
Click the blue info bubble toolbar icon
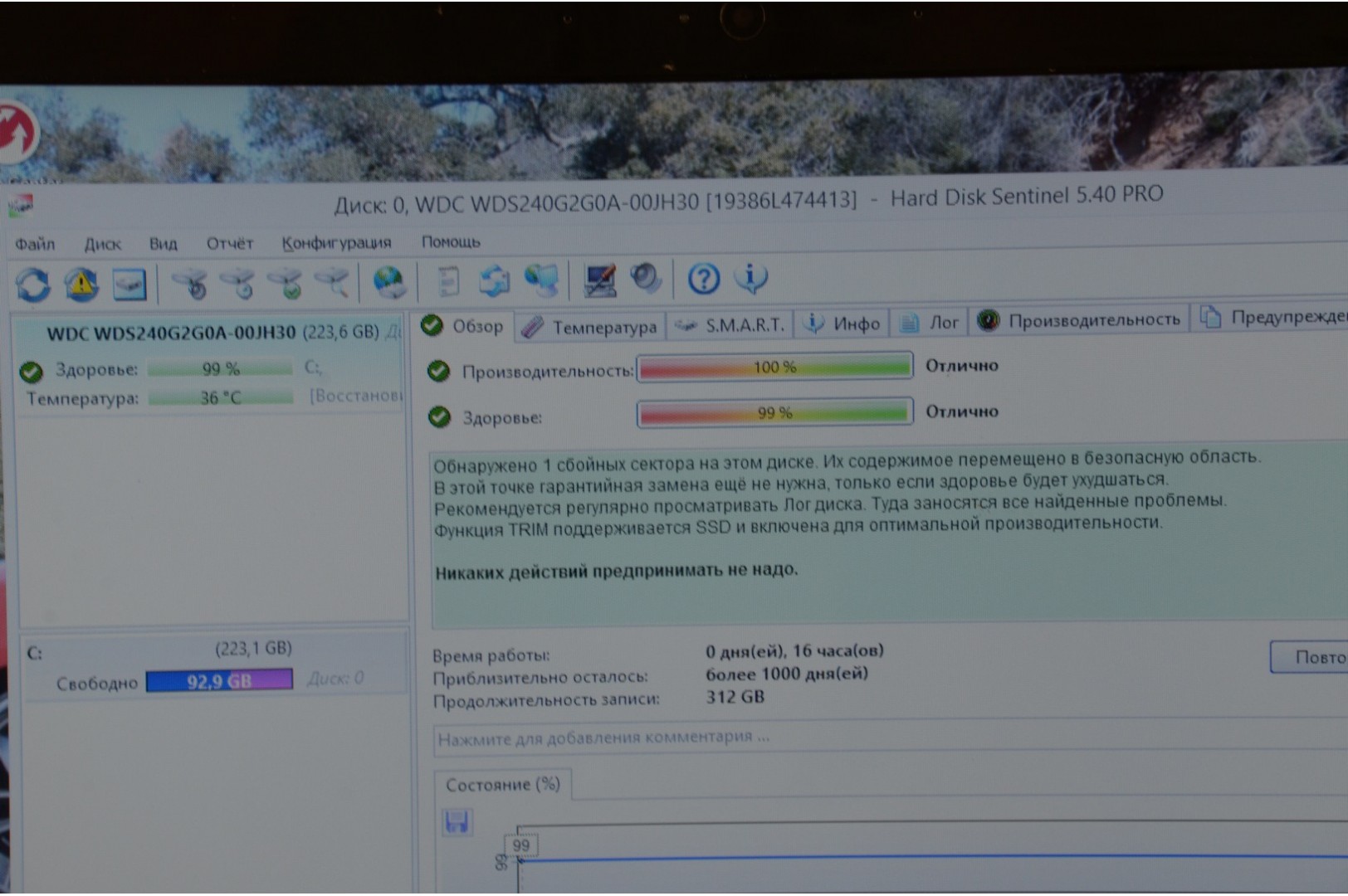(x=752, y=278)
